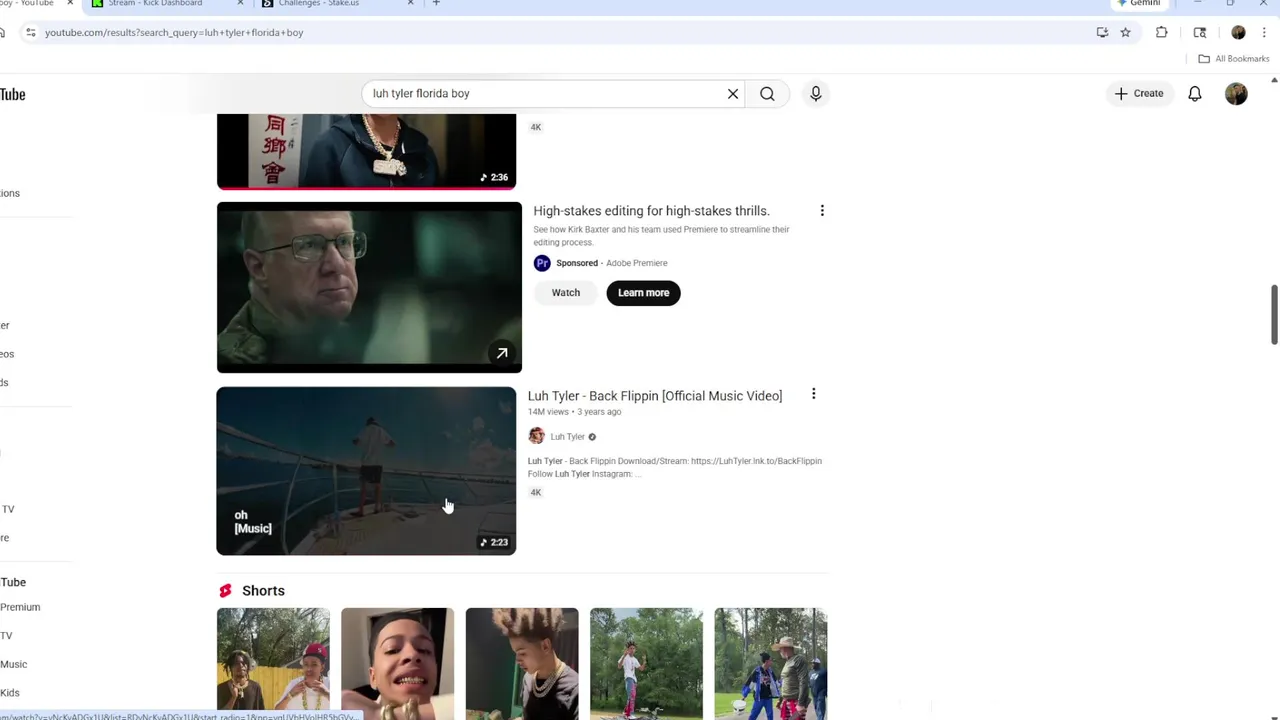This screenshot has width=1280, height=720.
Task: Open All Bookmarks folder
Action: click(1233, 59)
